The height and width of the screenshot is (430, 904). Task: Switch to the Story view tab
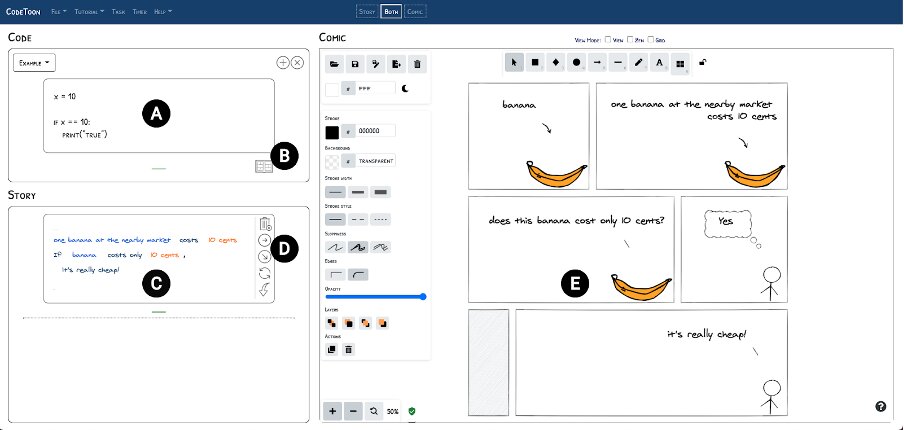click(367, 11)
